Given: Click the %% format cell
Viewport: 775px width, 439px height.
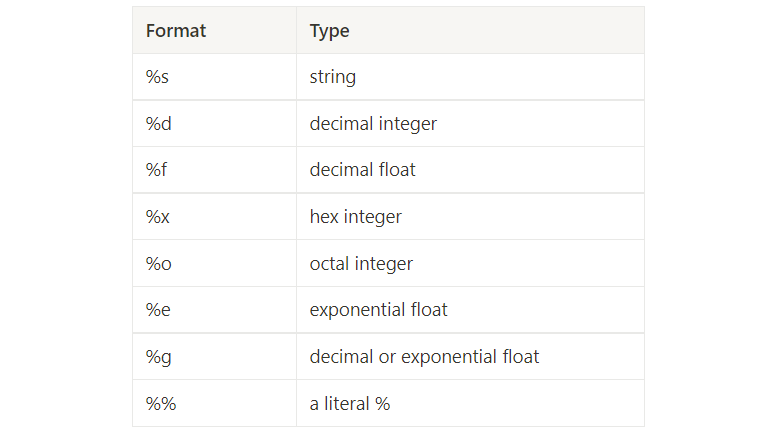Looking at the screenshot, I should [x=215, y=403].
